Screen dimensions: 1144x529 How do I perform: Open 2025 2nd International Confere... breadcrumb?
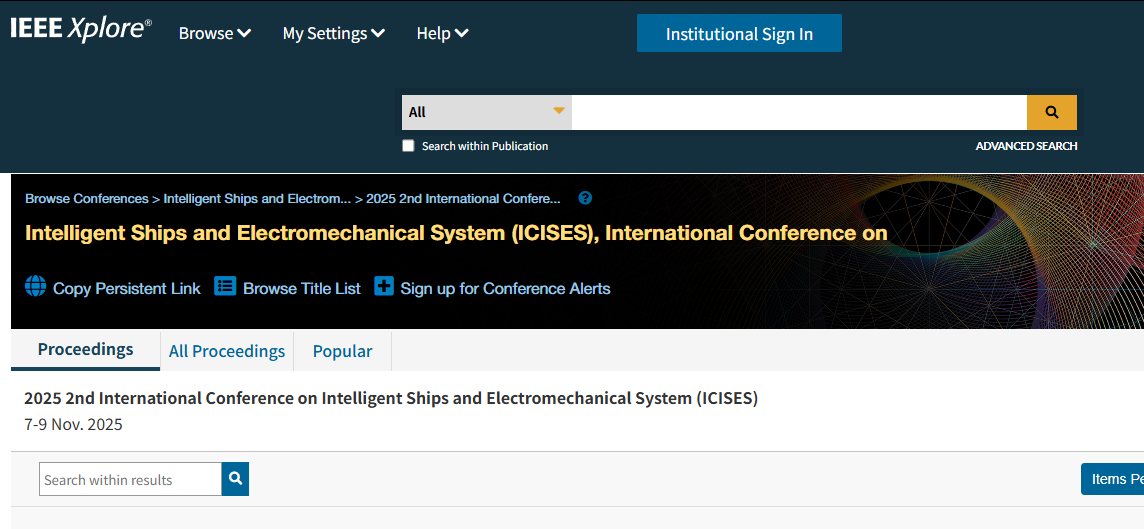point(463,198)
